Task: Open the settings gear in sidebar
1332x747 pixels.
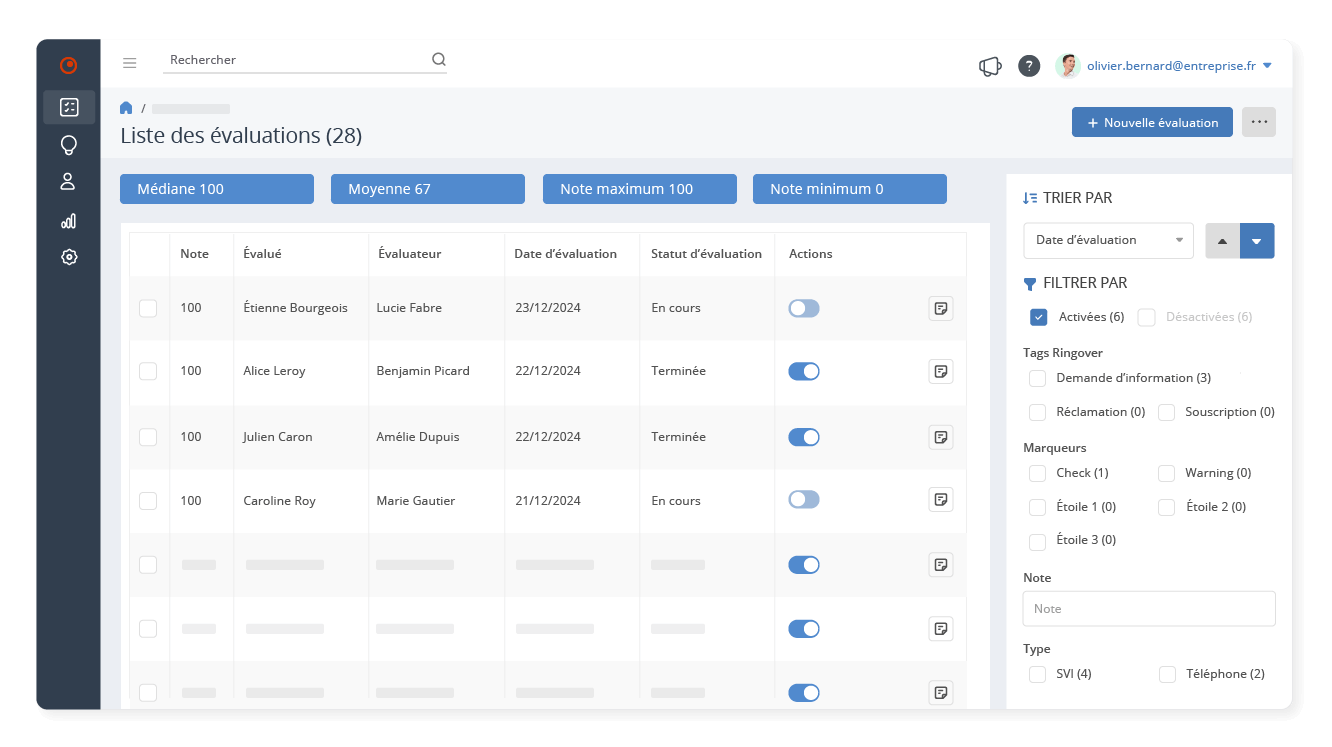Action: (69, 257)
